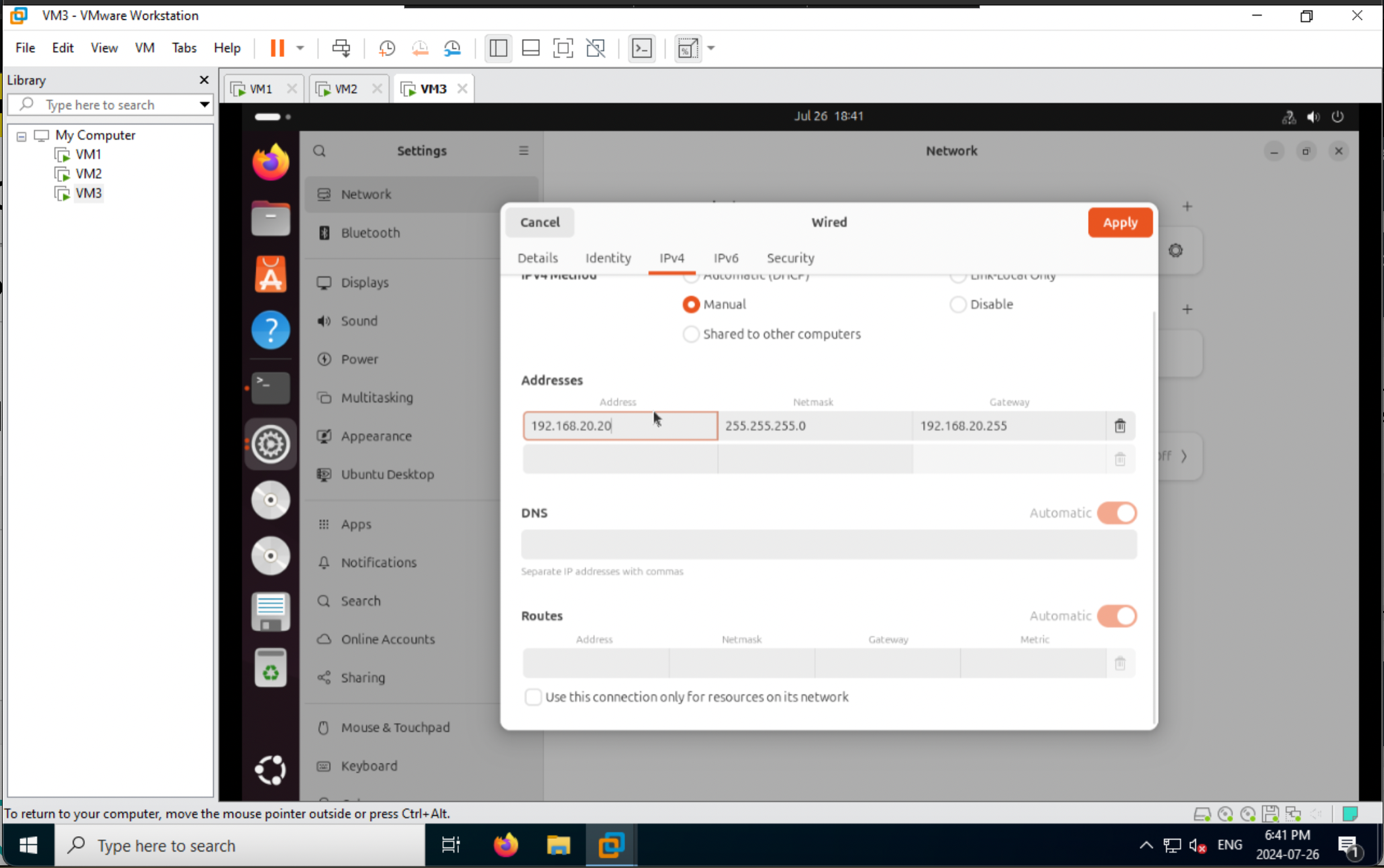Open the VM menu
1384x868 pixels.
click(144, 48)
